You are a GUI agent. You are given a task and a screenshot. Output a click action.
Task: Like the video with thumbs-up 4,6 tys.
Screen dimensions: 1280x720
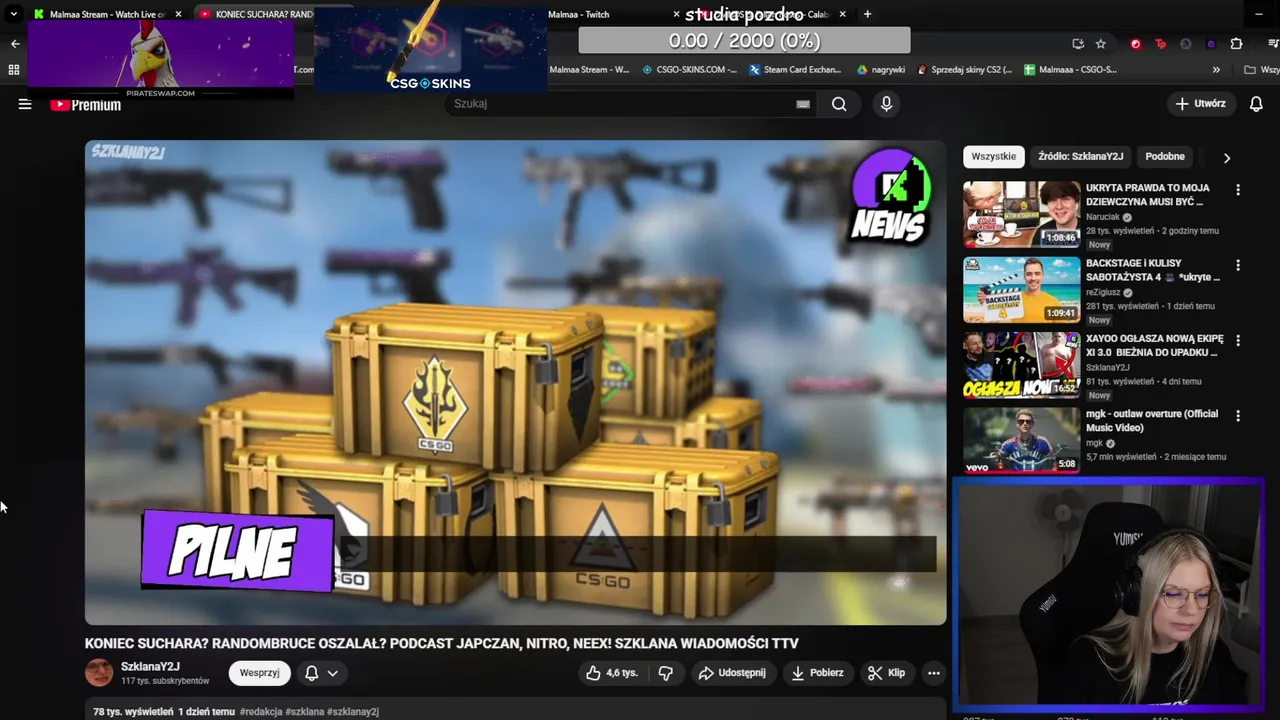[x=612, y=673]
